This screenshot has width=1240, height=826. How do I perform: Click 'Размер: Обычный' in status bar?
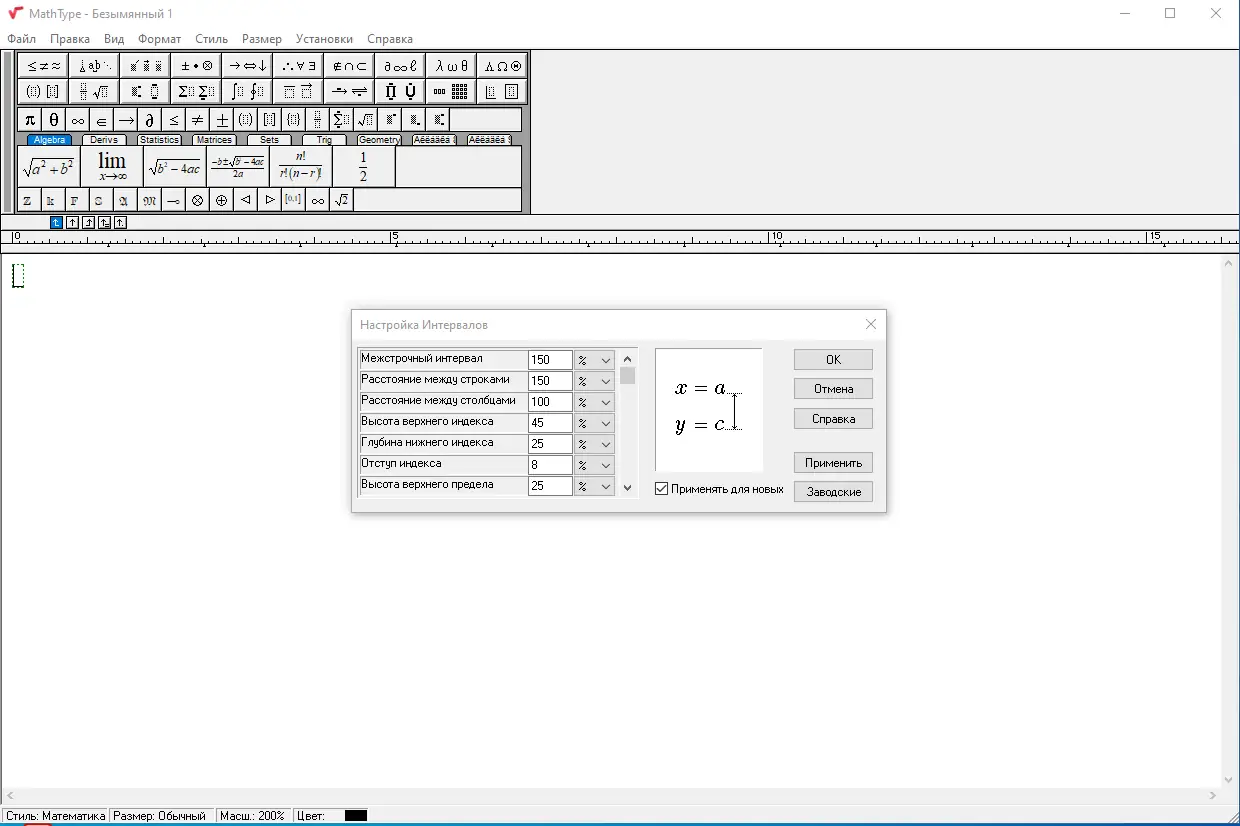160,816
